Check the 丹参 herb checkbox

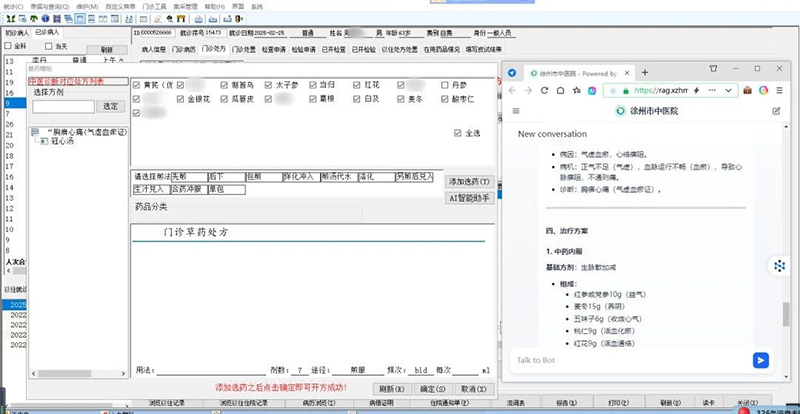pos(446,86)
